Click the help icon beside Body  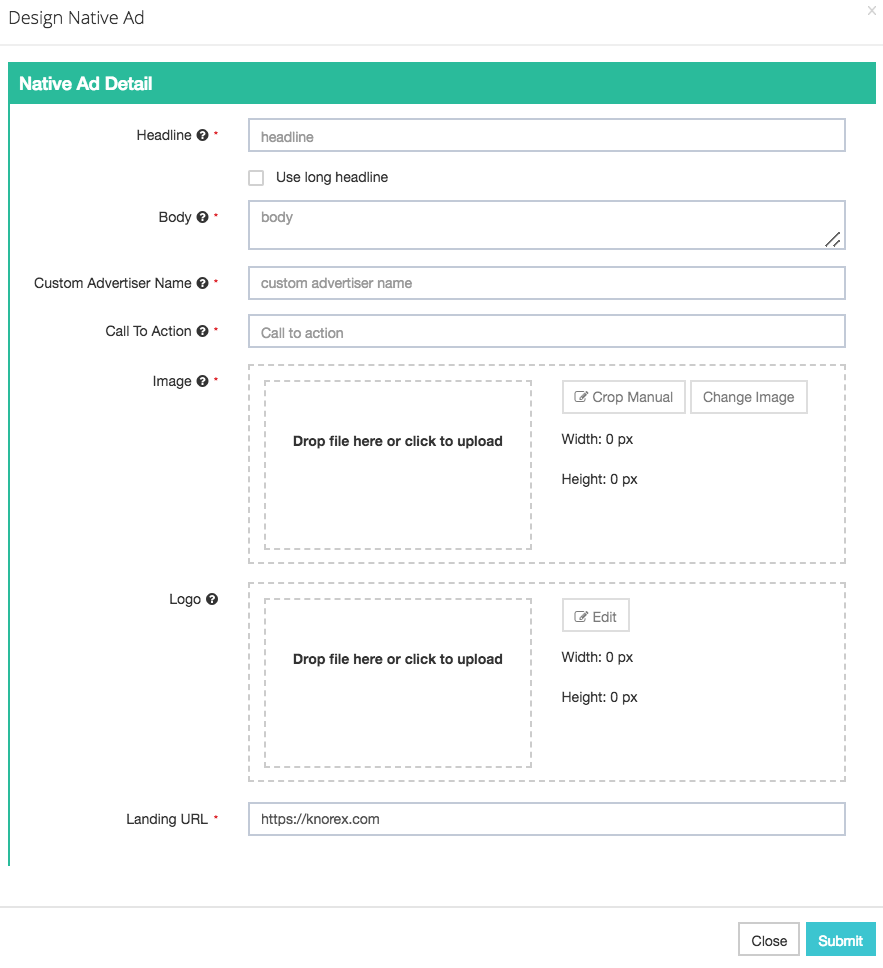coord(202,217)
